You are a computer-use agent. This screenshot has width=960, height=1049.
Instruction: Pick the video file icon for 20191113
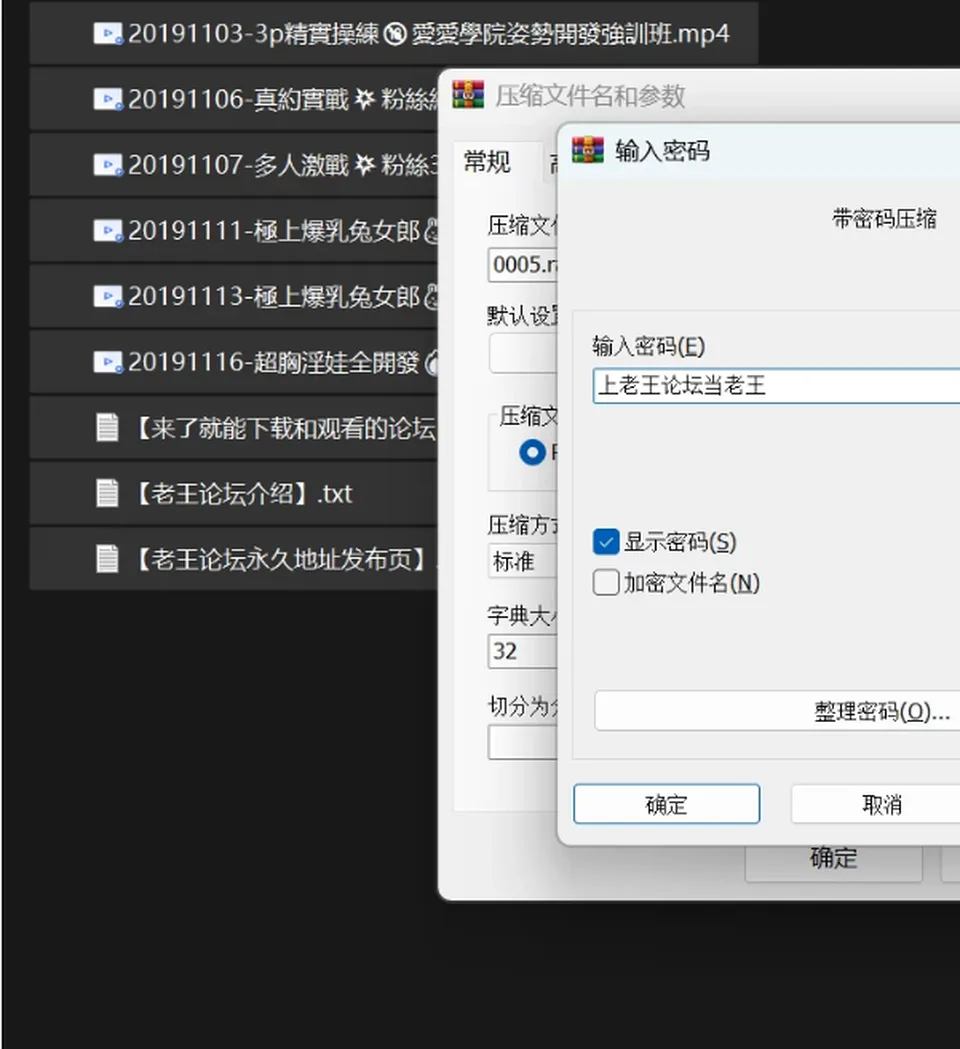click(108, 296)
